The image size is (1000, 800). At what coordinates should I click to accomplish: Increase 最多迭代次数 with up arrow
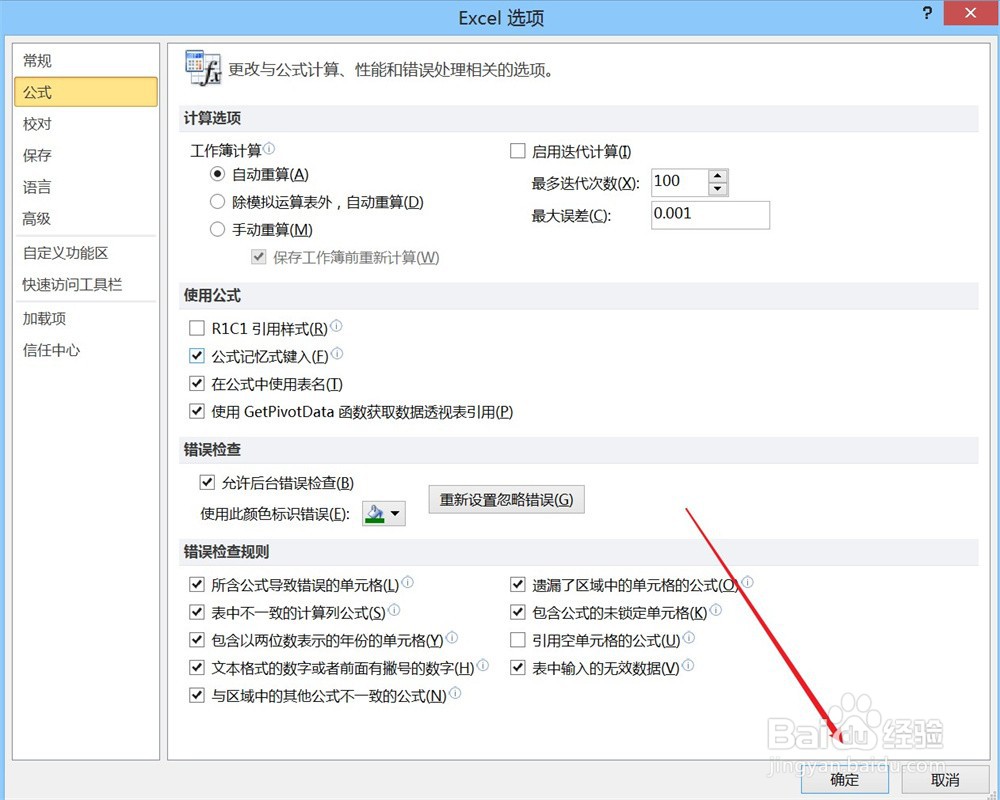point(717,176)
